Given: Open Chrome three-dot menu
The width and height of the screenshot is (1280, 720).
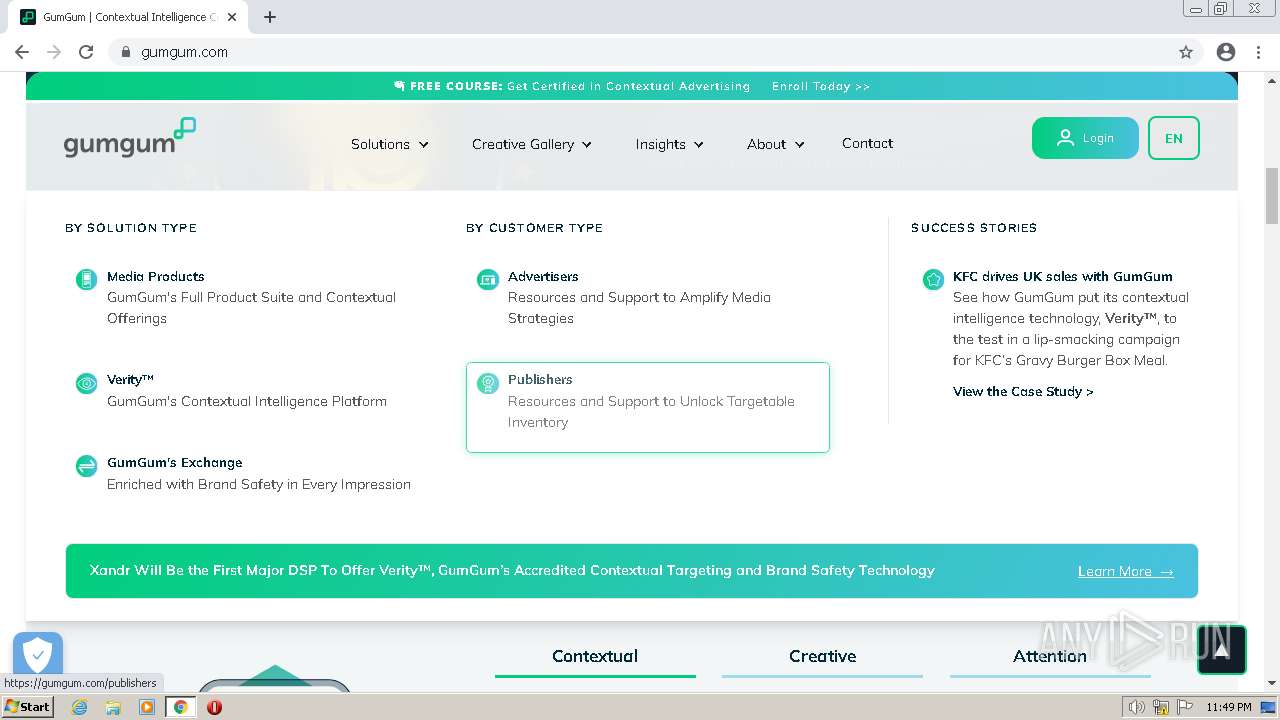Looking at the screenshot, I should [x=1258, y=52].
